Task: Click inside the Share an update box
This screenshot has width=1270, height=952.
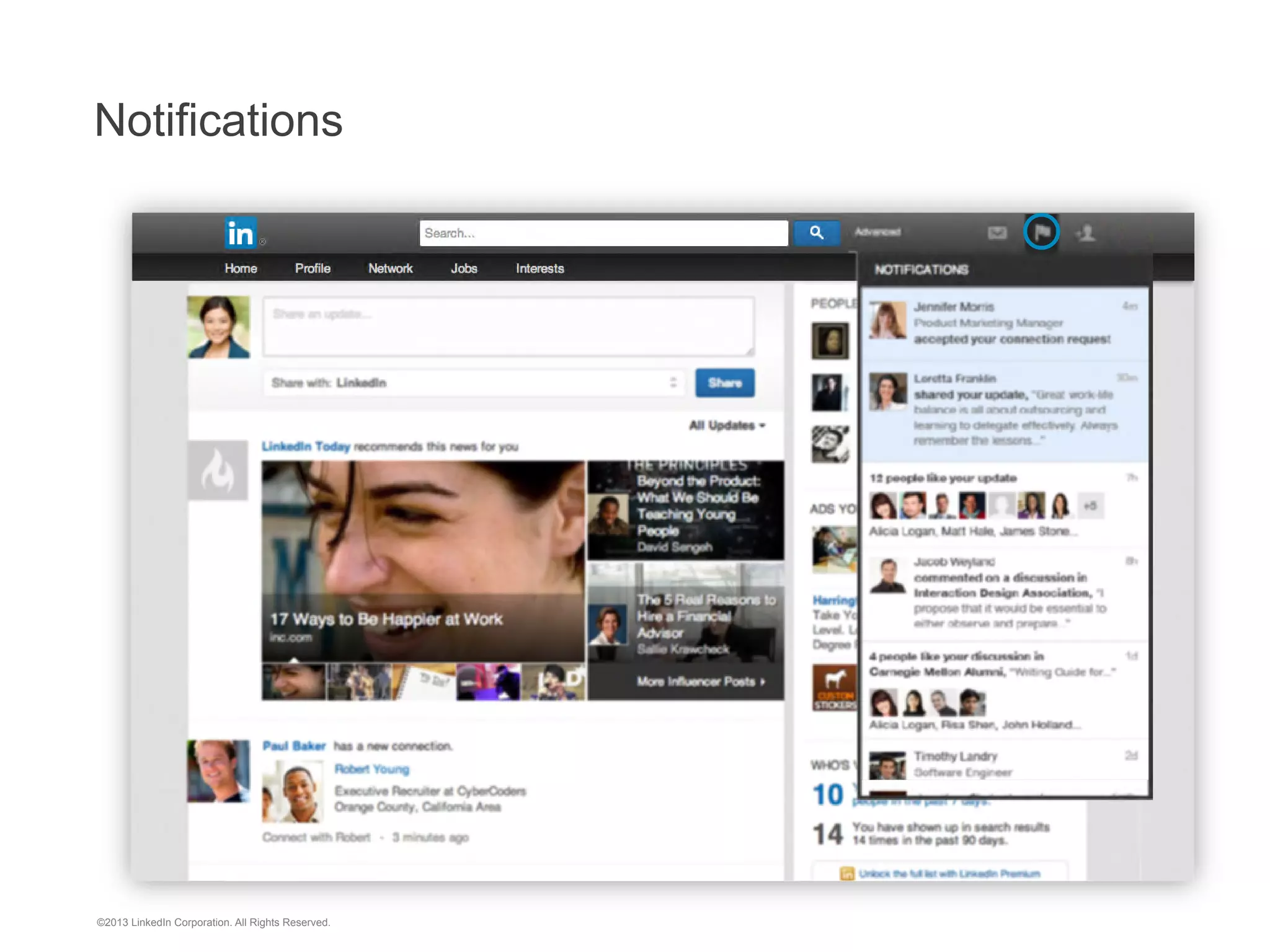Action: [x=508, y=327]
